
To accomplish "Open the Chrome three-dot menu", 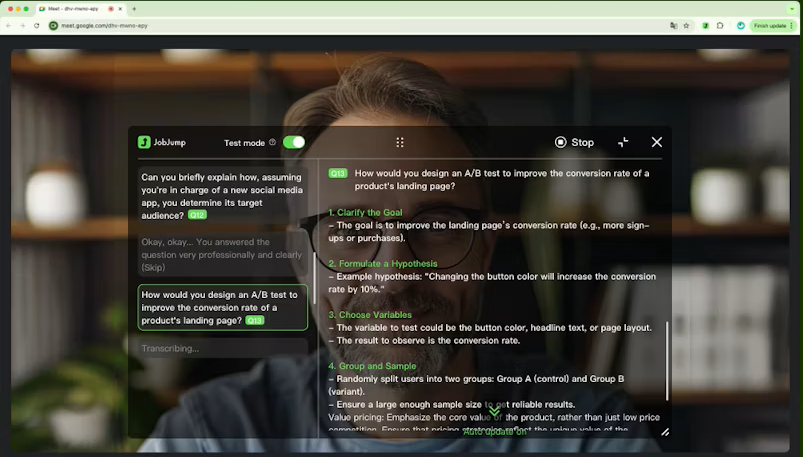I will tap(792, 26).
